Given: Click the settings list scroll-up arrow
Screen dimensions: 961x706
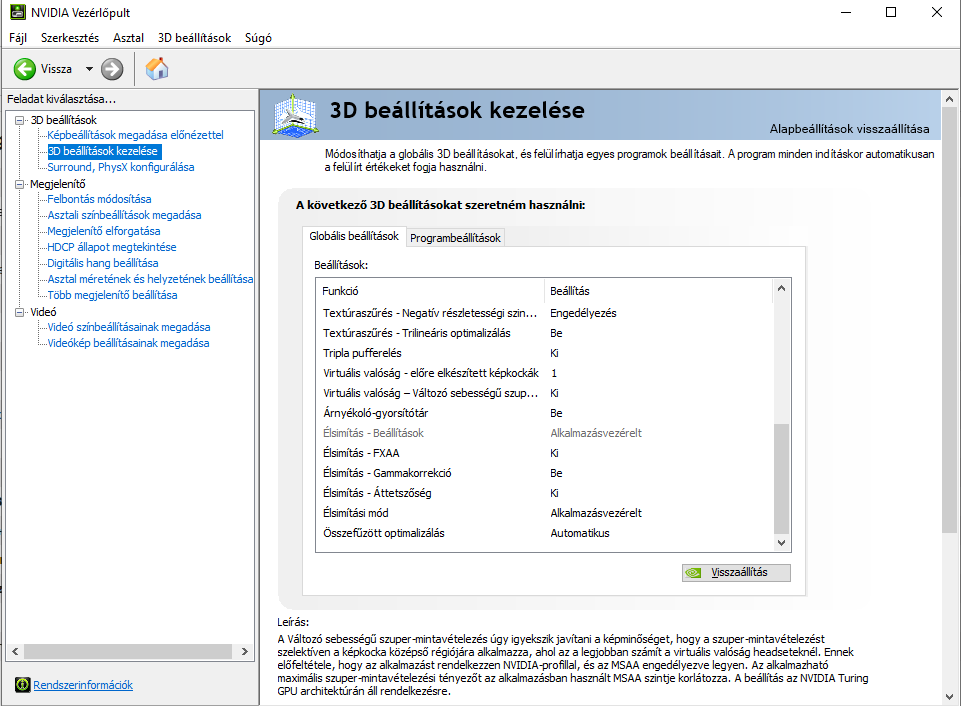Looking at the screenshot, I should pyautogui.click(x=781, y=288).
